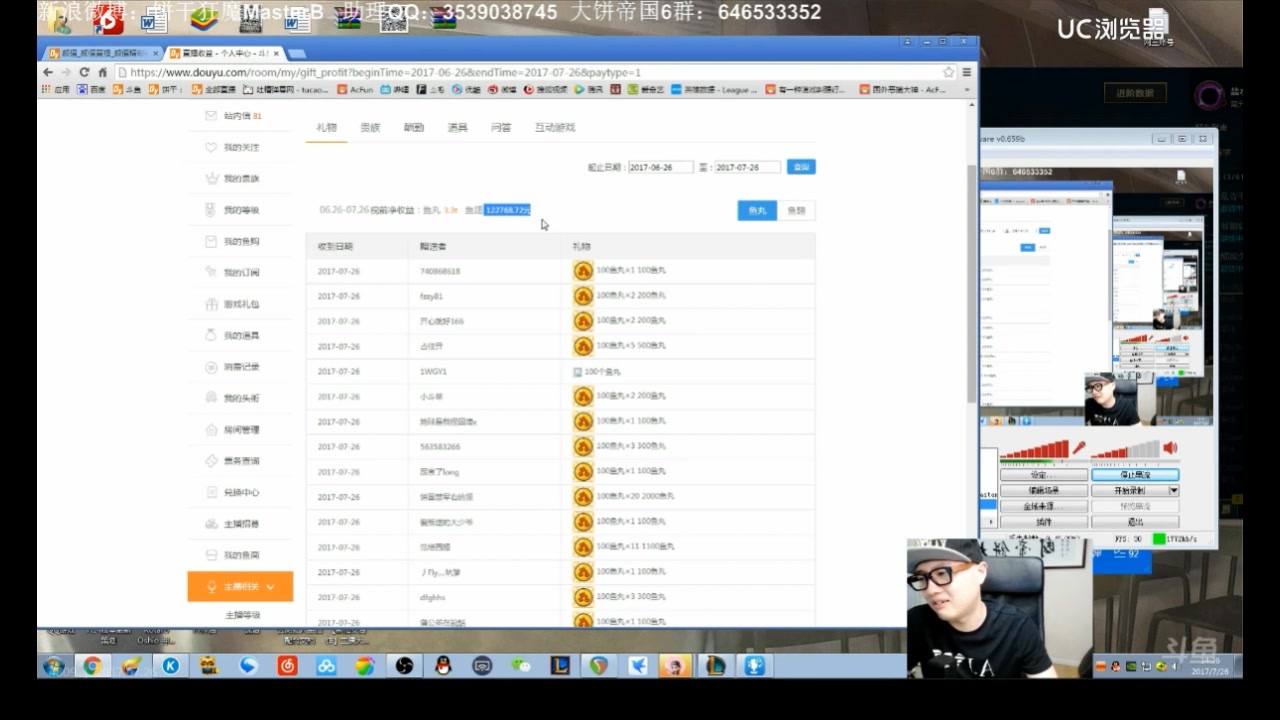Click 退出 button in OBS
1280x720 pixels.
point(1135,522)
